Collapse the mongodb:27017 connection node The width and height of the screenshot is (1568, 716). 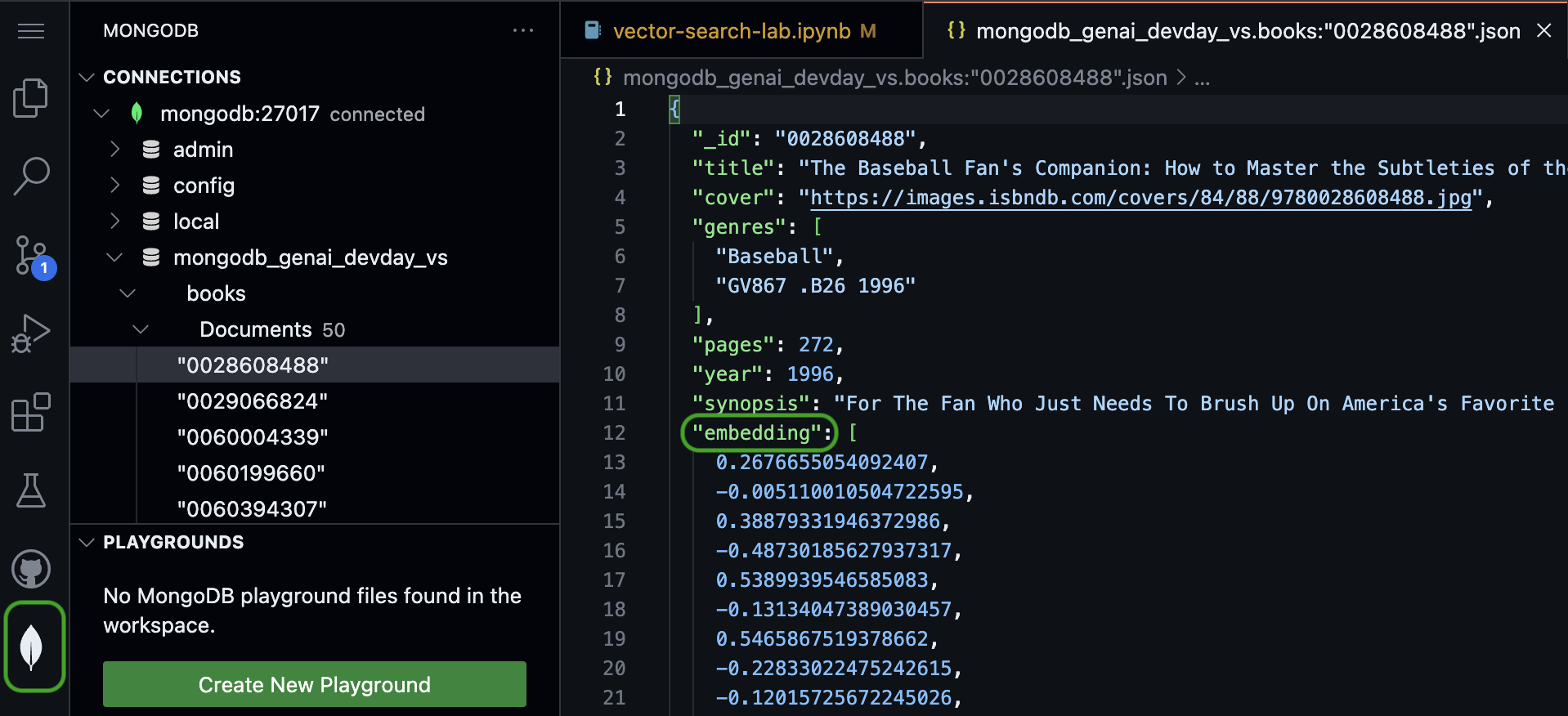101,113
